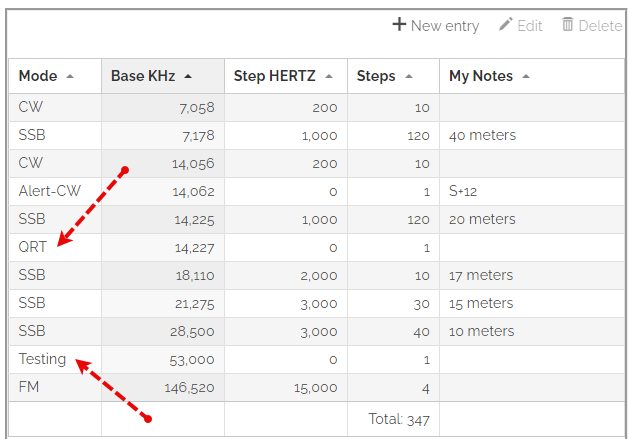The width and height of the screenshot is (629, 439).
Task: Select the Alert-CW mode row
Action: point(46,191)
